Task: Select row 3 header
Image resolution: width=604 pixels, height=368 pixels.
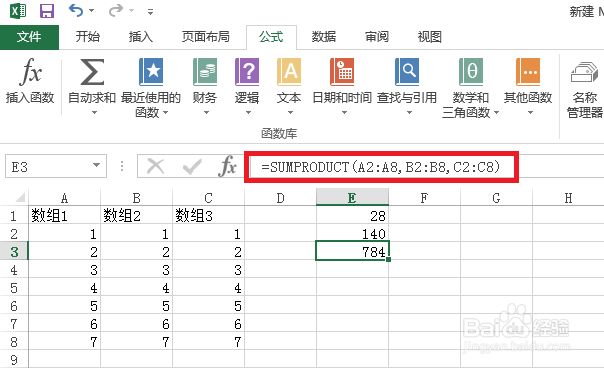Action: tap(14, 252)
